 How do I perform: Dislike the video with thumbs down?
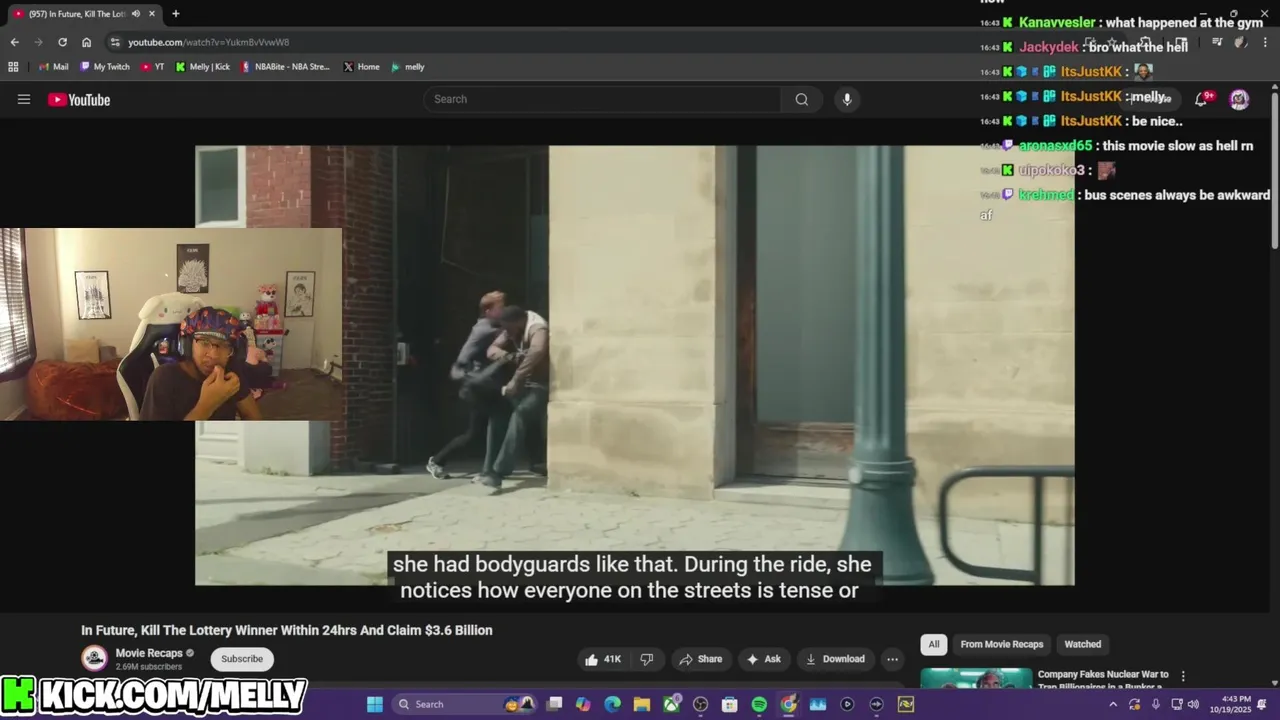click(647, 659)
